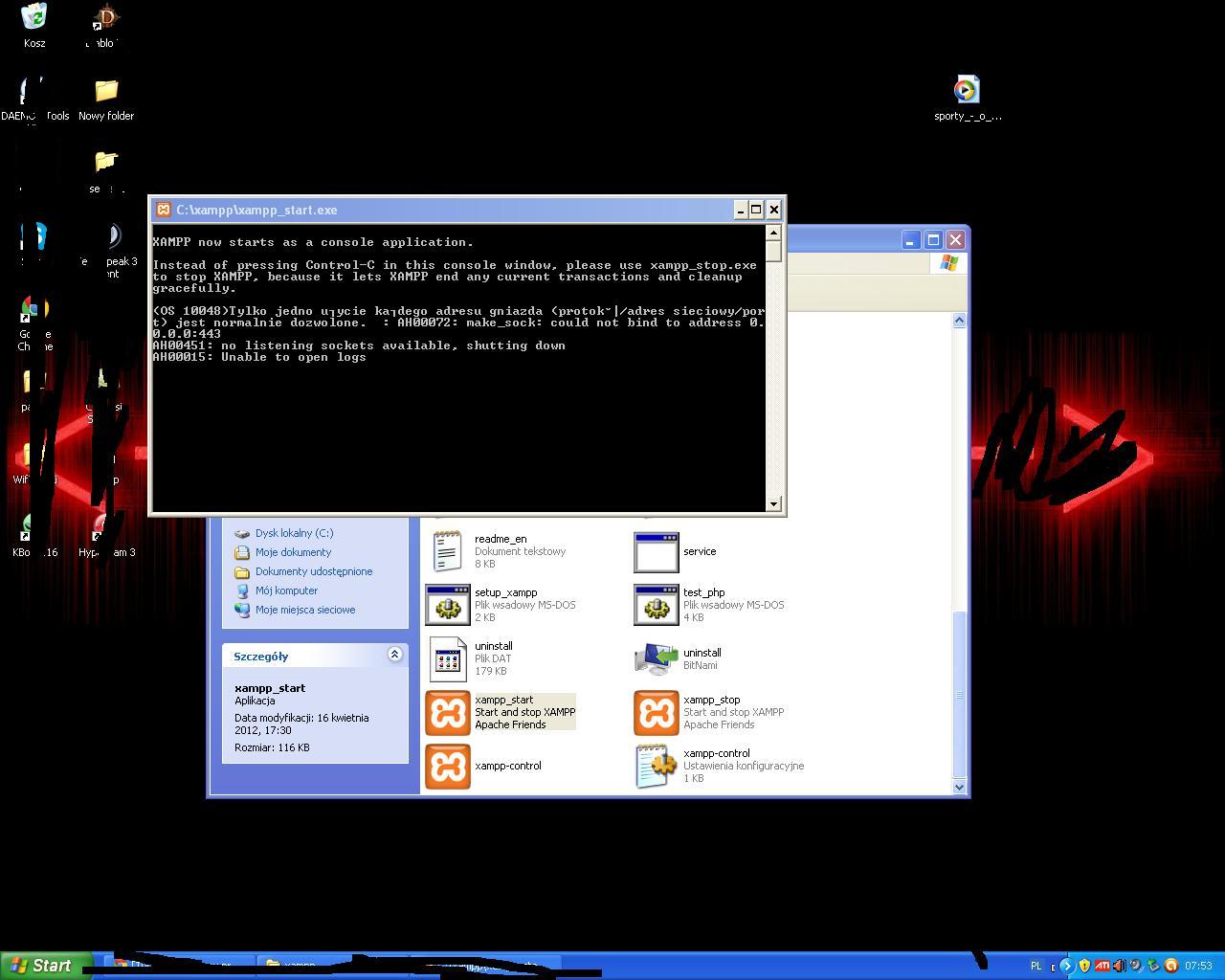Select the xampp-control configuration settings file
Screen dimensions: 1225x980
point(657,767)
